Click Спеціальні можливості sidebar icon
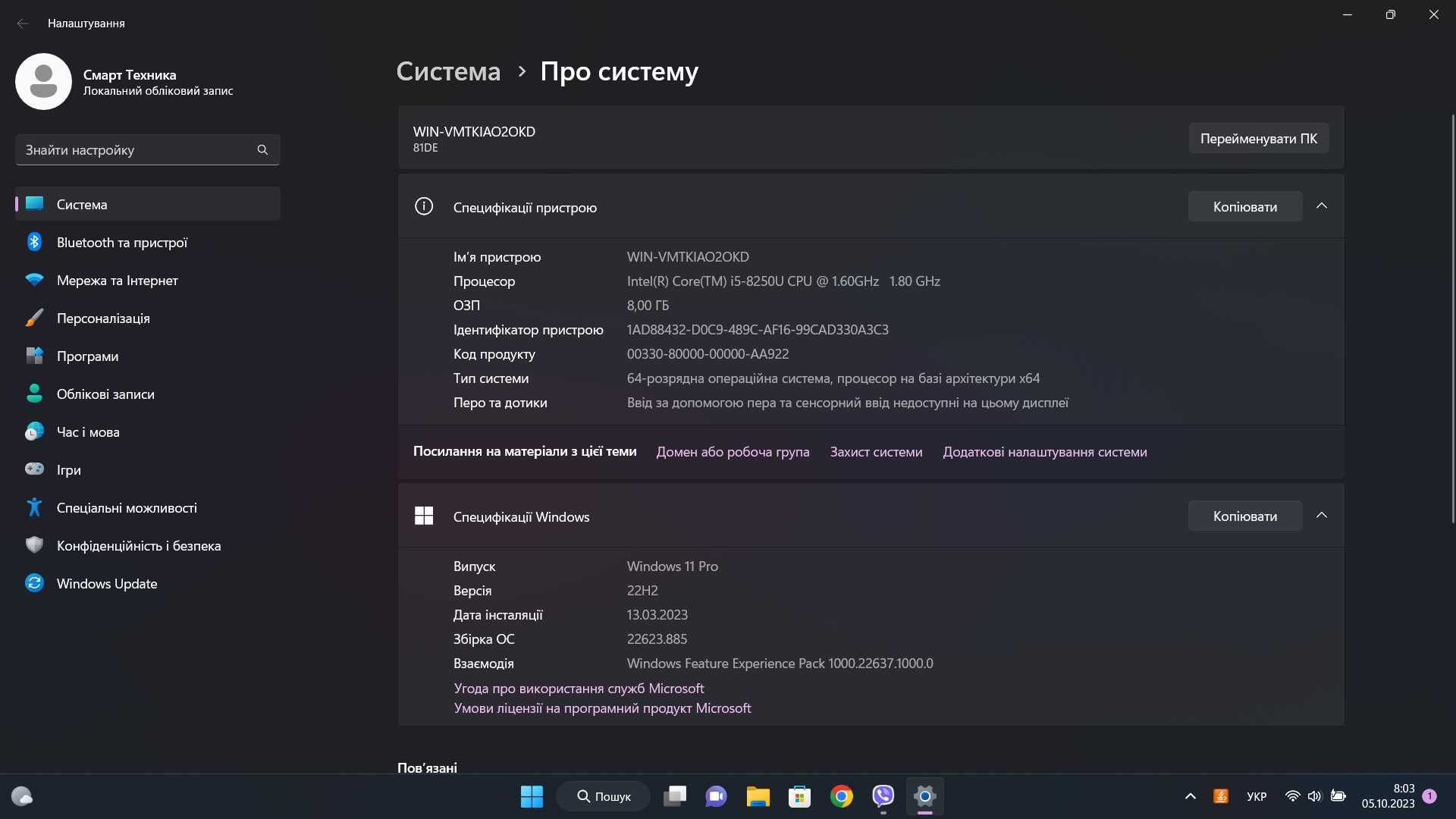Screen dimensions: 1456x819 36,508
